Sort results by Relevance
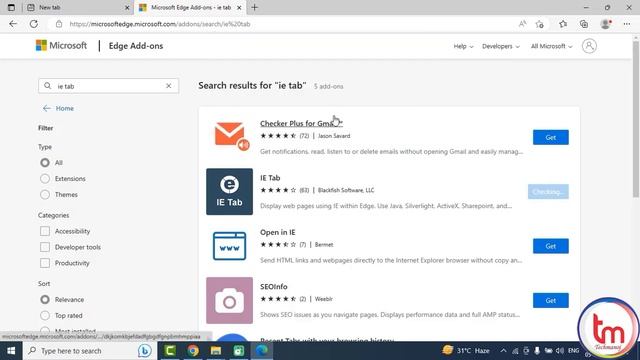The width and height of the screenshot is (640, 360). (45, 299)
